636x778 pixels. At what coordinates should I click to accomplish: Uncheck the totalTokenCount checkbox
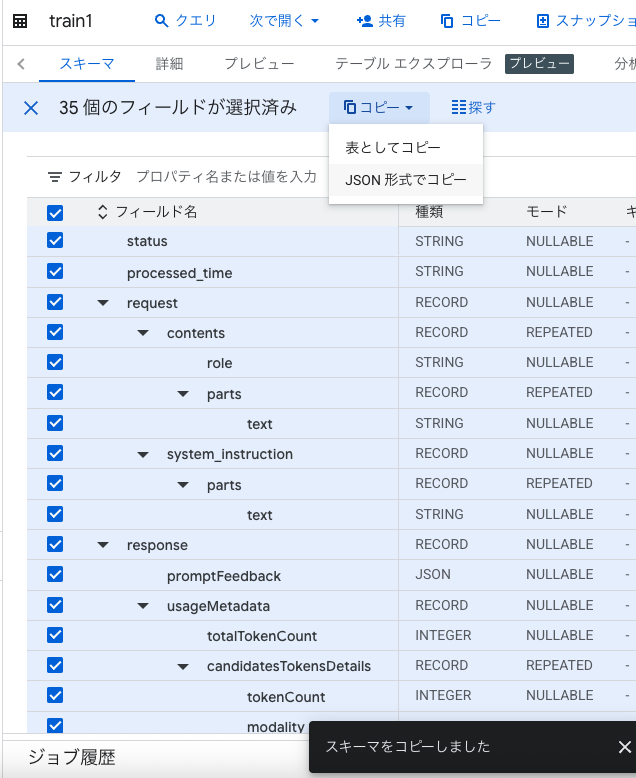click(55, 635)
